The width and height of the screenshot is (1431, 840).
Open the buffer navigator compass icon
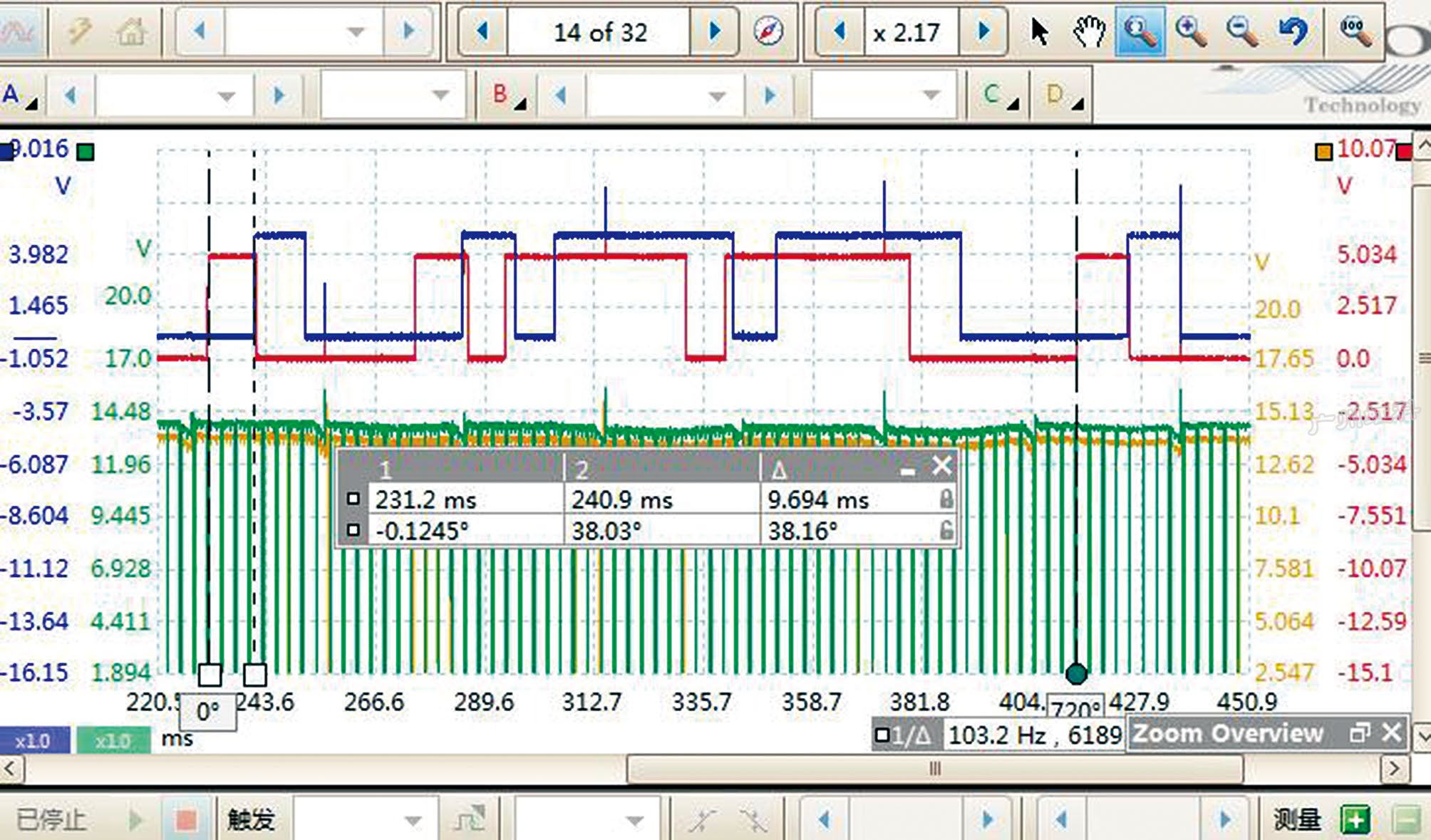point(768,31)
